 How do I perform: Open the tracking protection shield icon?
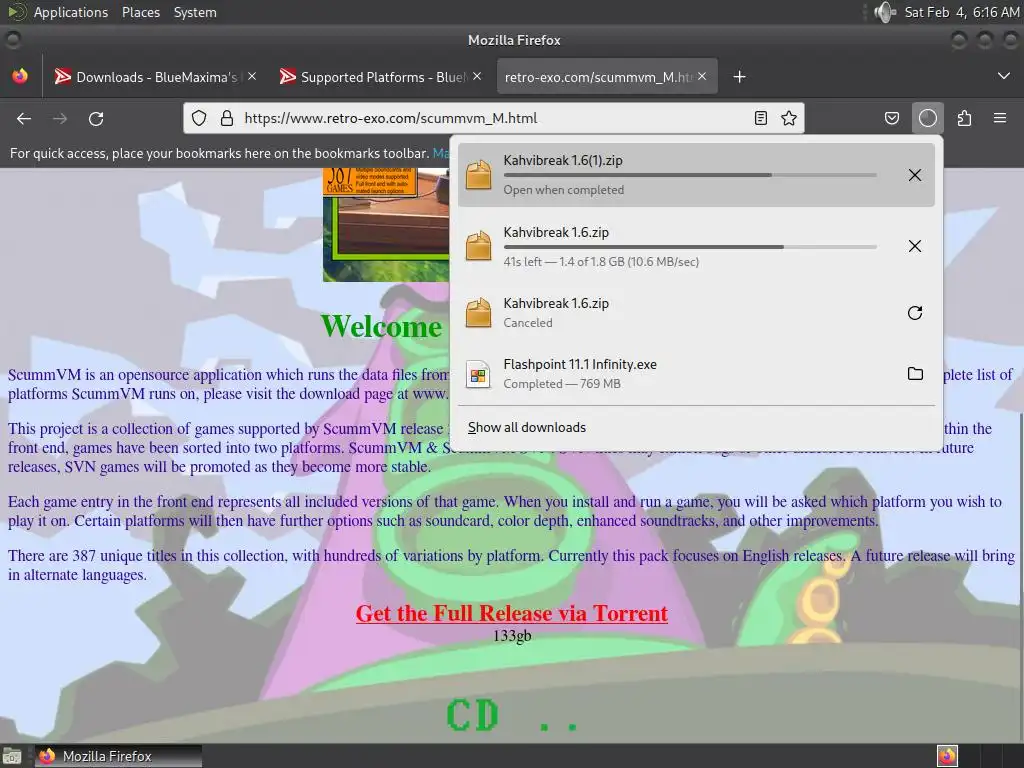tap(199, 118)
